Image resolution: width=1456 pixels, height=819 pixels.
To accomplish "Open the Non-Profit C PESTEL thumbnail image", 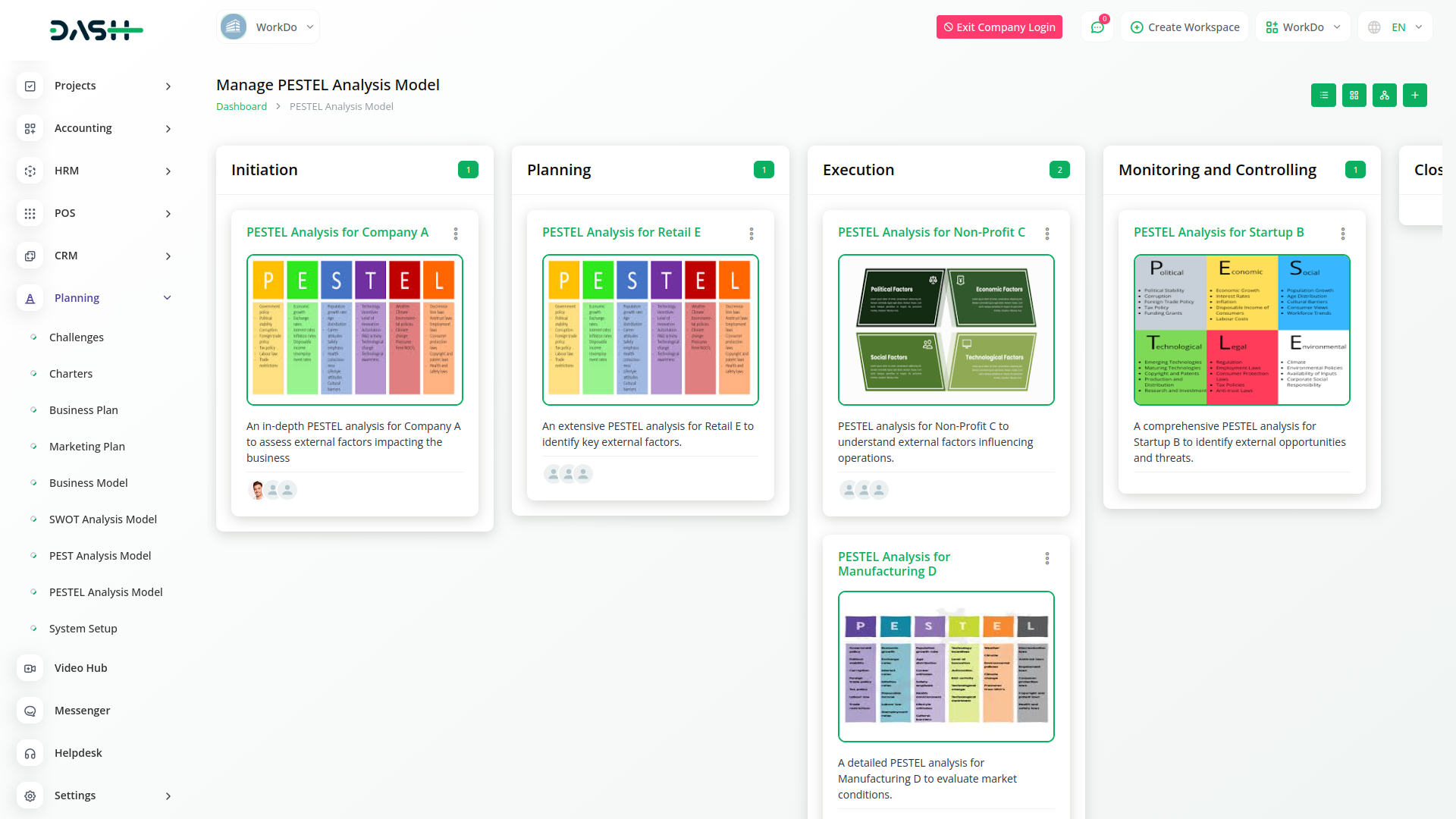I will point(946,330).
